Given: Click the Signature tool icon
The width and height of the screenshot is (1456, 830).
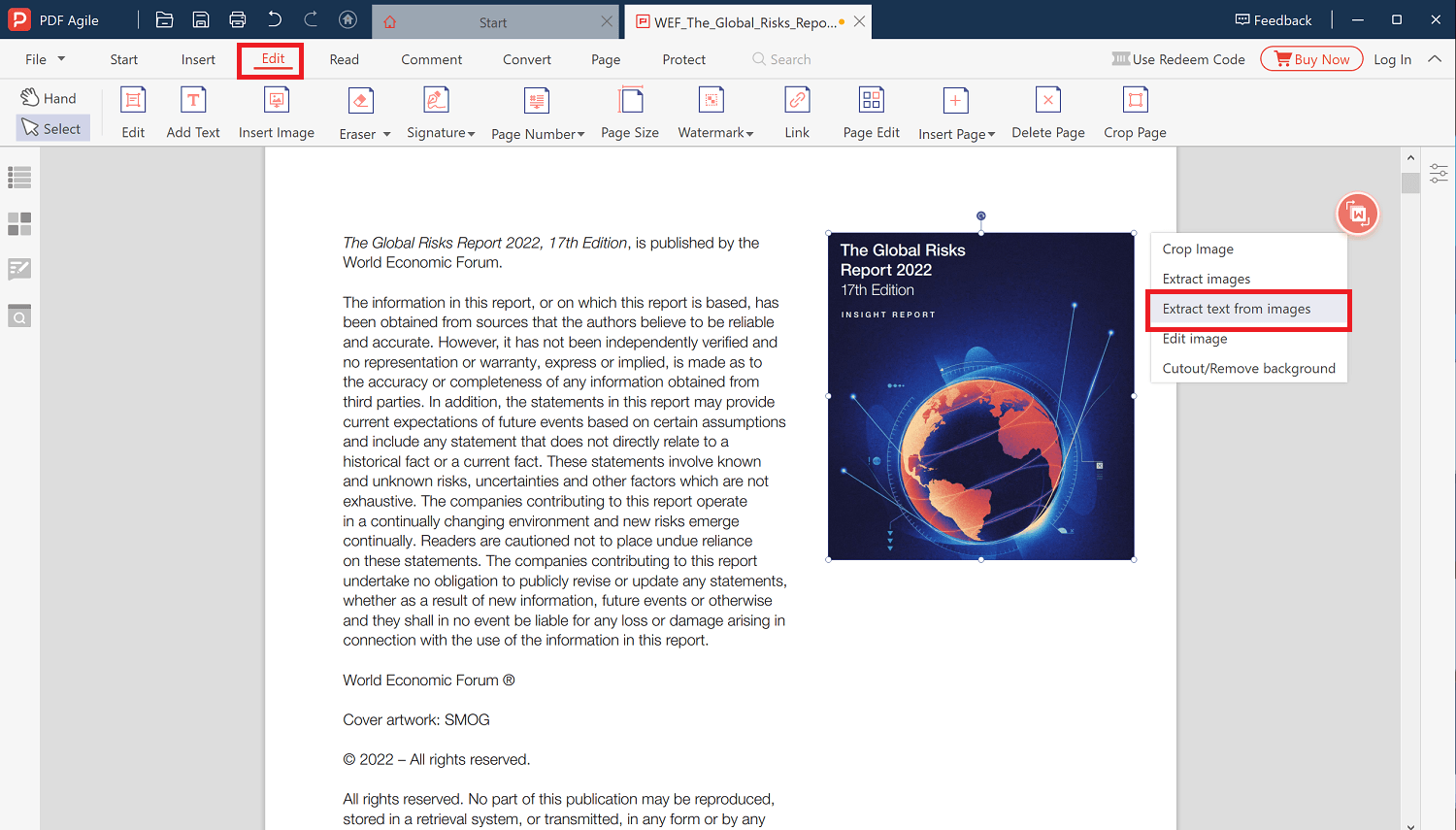Looking at the screenshot, I should click(436, 100).
